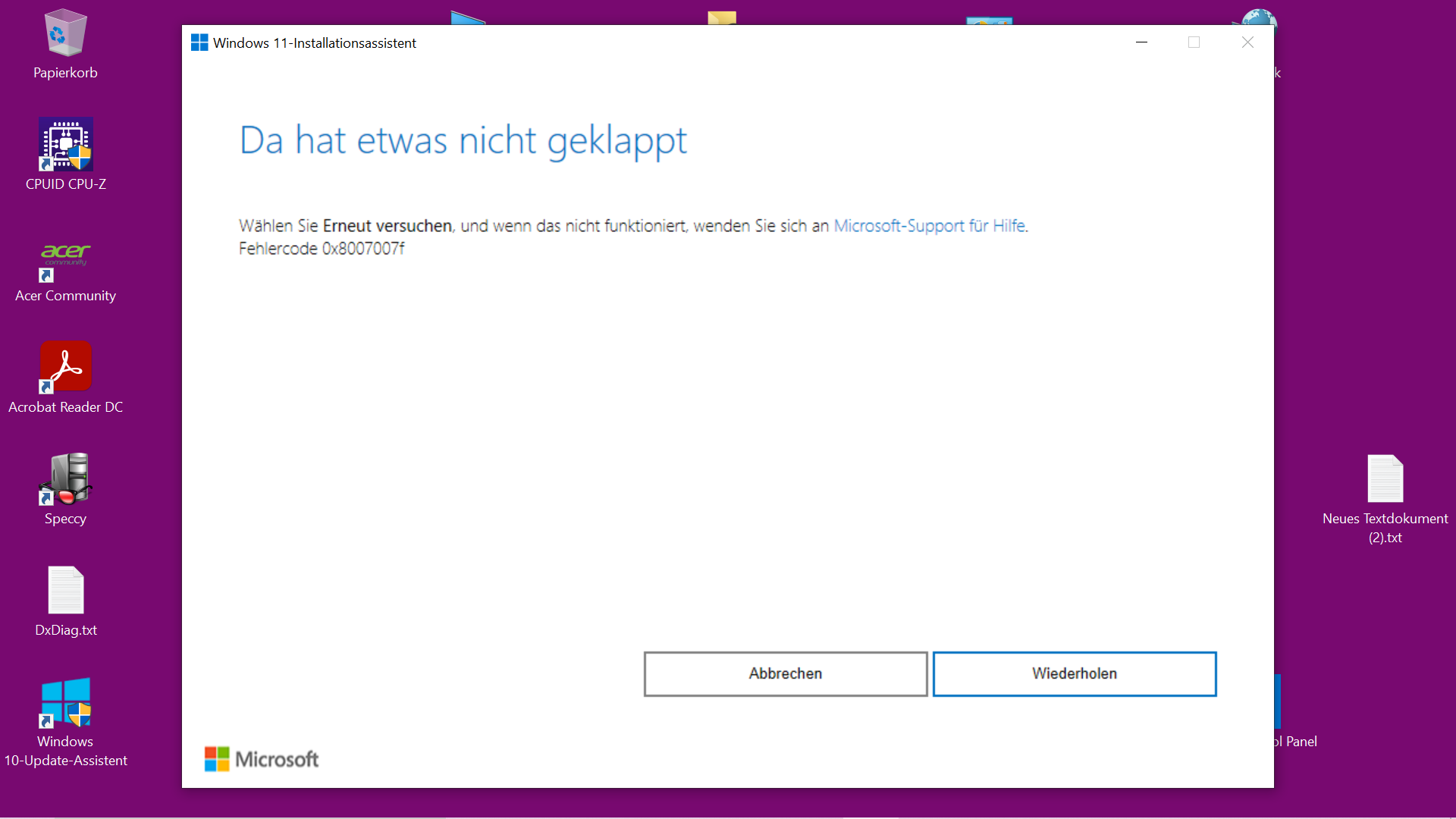Minimize the installation assistant window
The width and height of the screenshot is (1456, 819).
coord(1141,42)
